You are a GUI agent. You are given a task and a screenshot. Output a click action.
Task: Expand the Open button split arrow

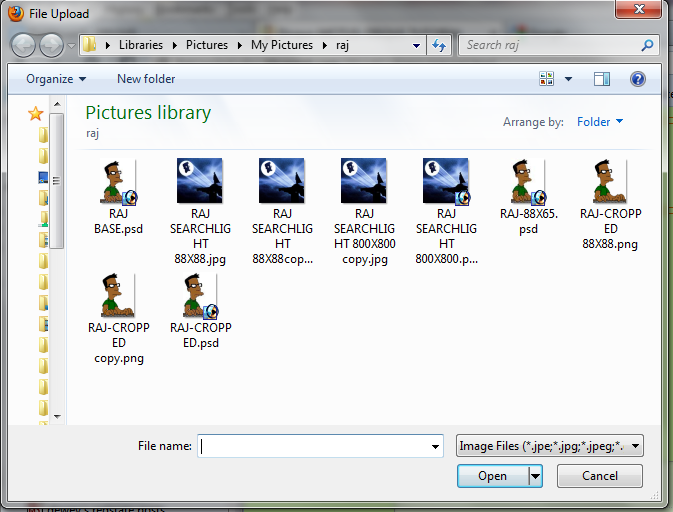(535, 476)
